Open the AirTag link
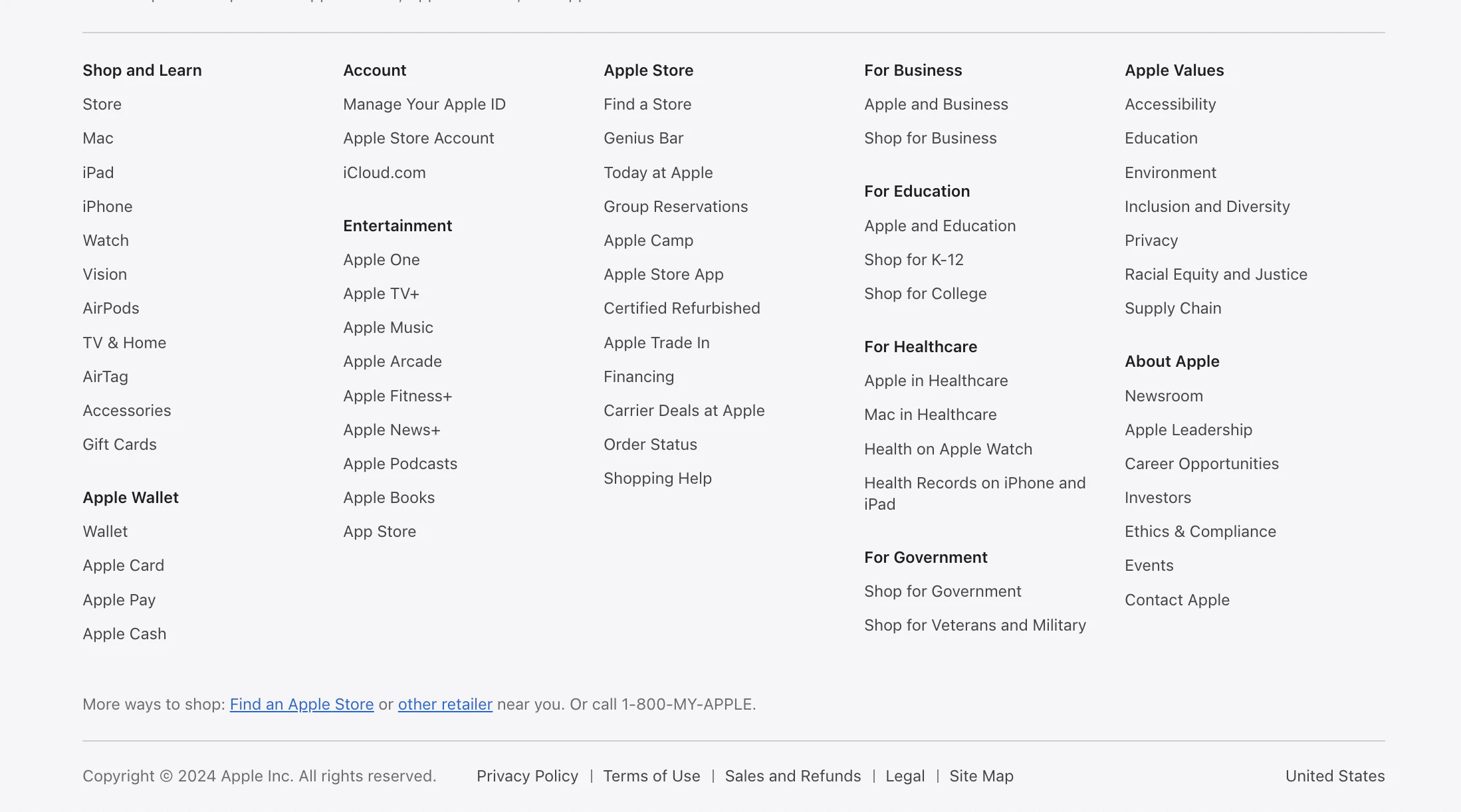Viewport: 1461px width, 812px height. 105,377
